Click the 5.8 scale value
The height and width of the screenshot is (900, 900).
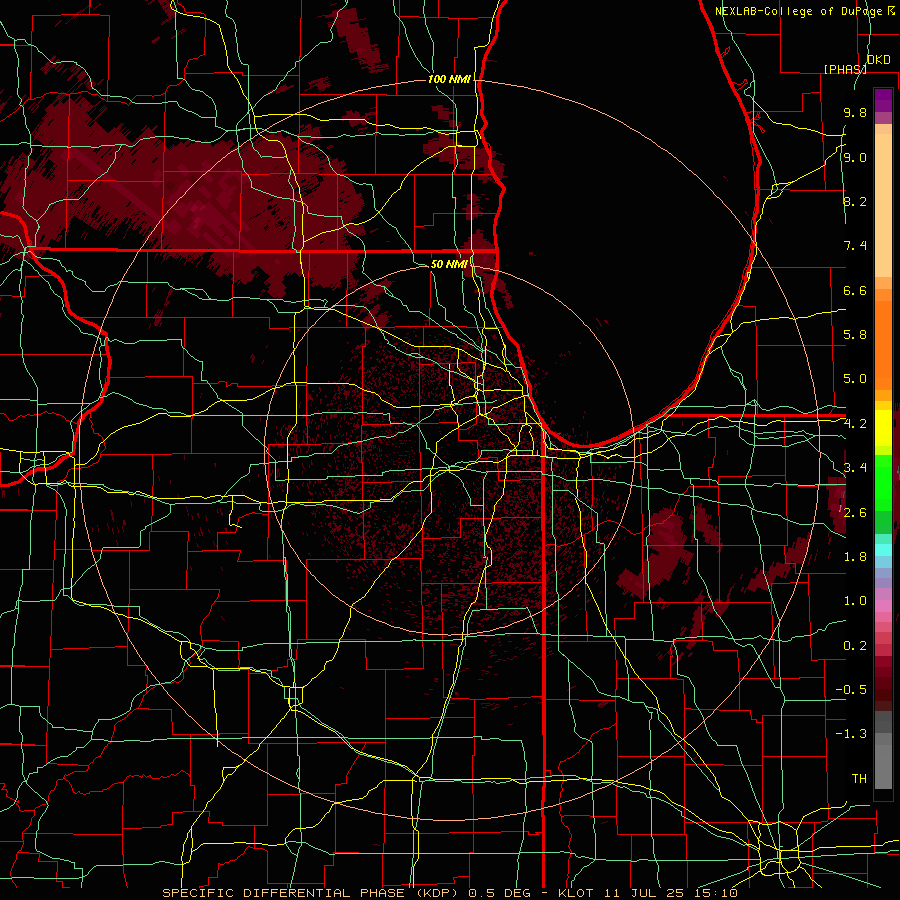tap(855, 335)
